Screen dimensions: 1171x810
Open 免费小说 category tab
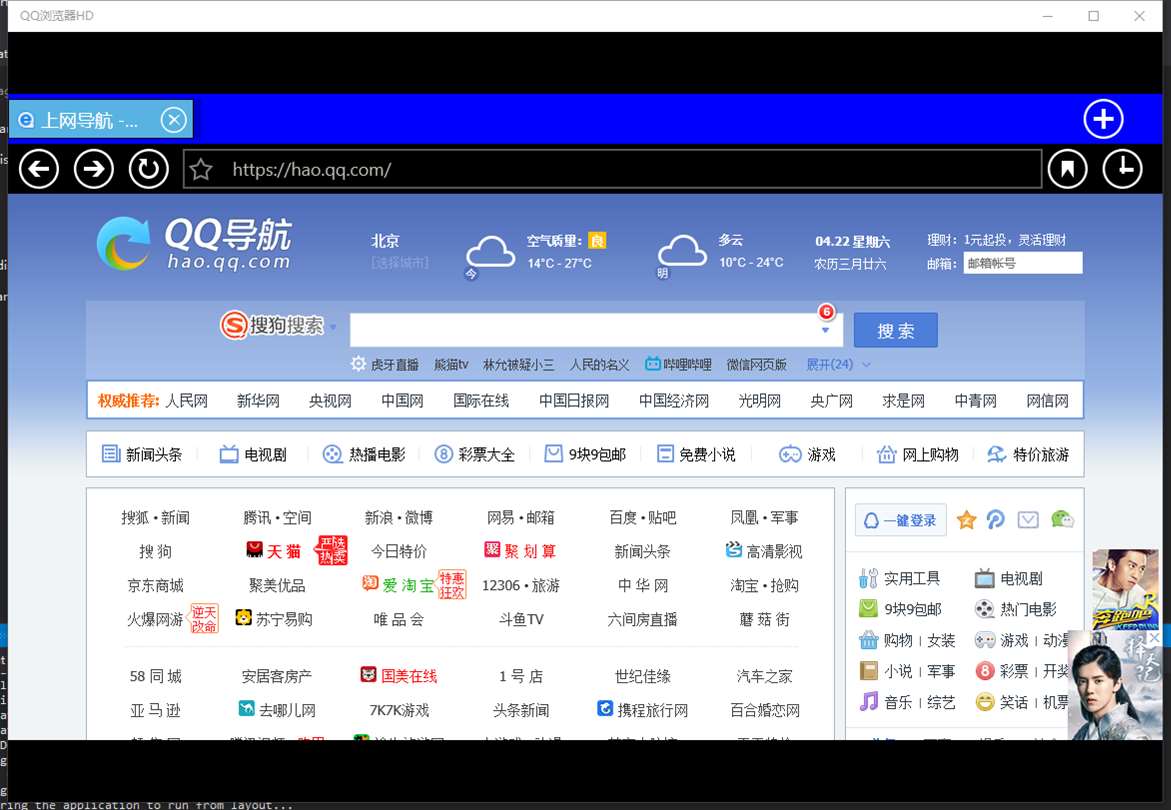696,454
